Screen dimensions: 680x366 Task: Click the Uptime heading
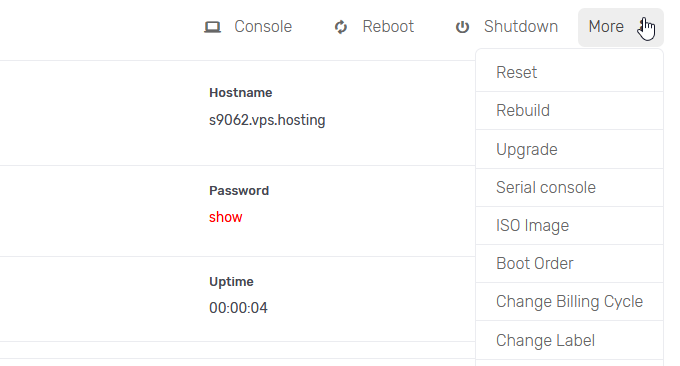[x=231, y=282]
